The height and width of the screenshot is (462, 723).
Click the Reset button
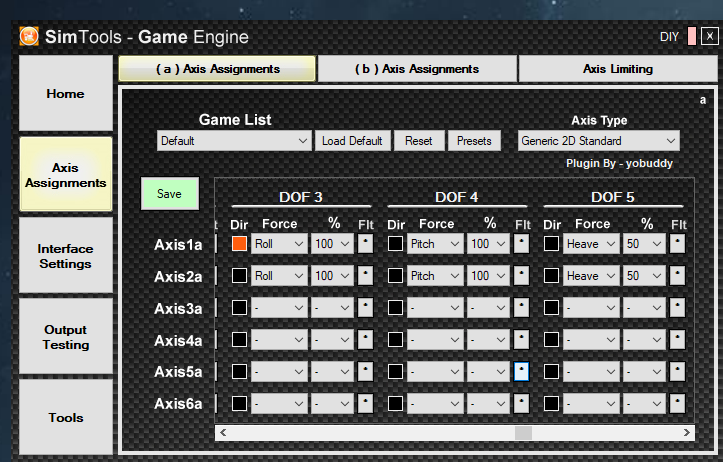pyautogui.click(x=419, y=141)
